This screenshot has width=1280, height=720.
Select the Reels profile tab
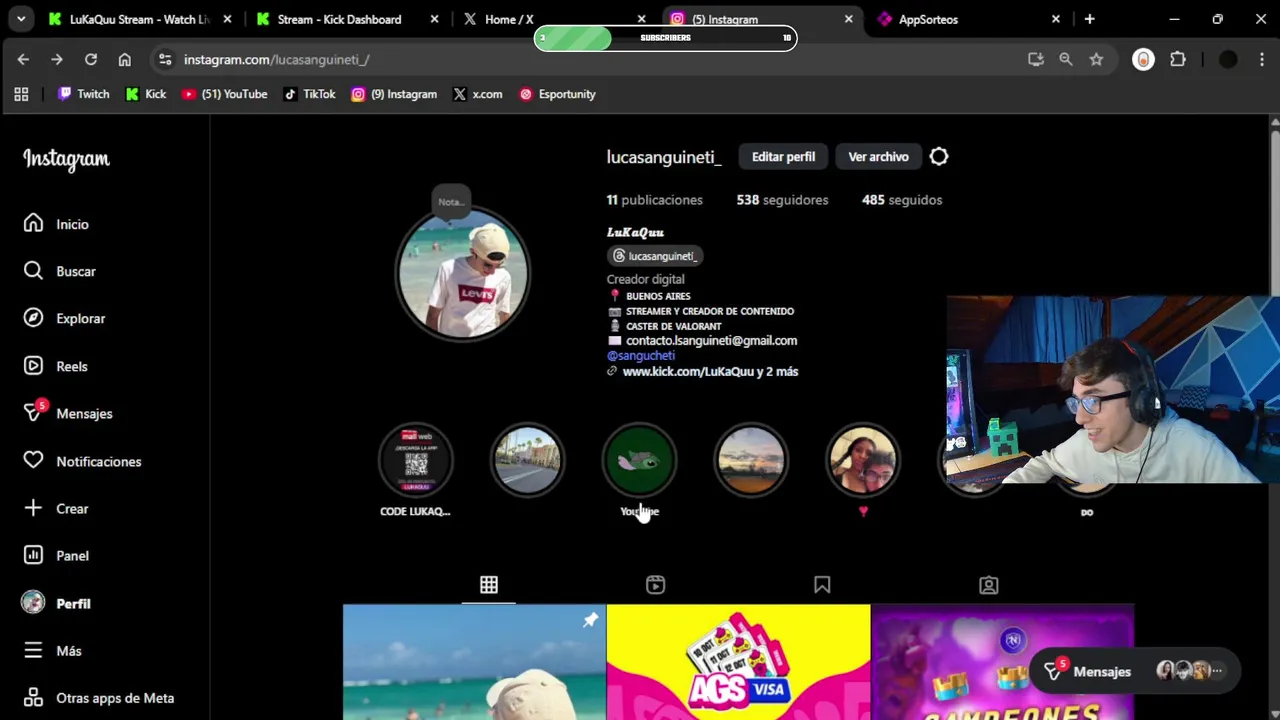pyautogui.click(x=655, y=585)
